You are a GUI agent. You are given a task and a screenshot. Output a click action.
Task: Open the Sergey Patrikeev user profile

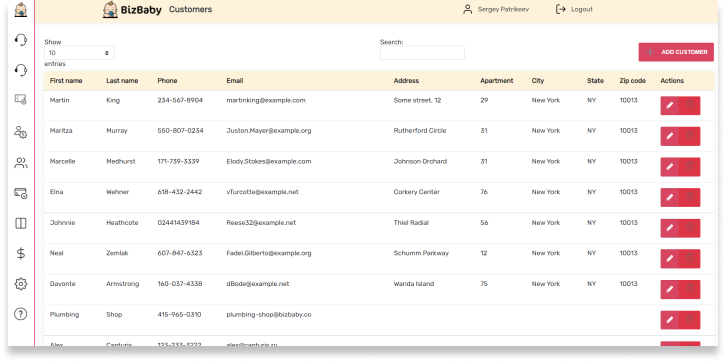click(495, 9)
